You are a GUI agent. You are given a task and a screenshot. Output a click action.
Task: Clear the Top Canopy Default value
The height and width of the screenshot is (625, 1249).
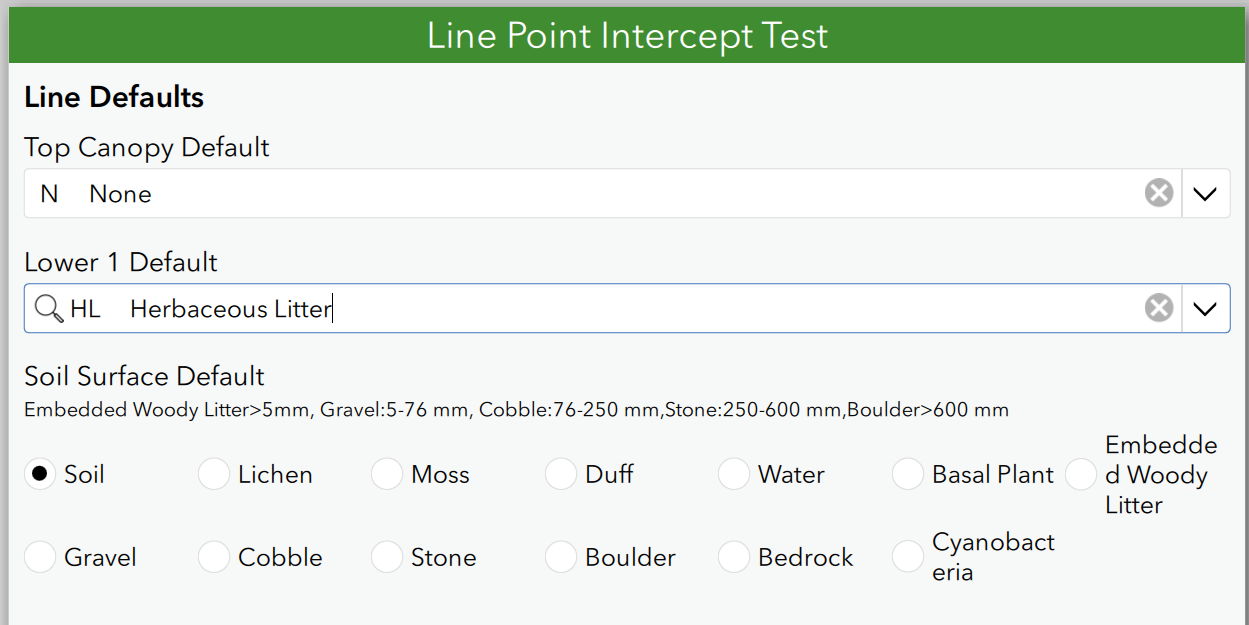[x=1158, y=193]
